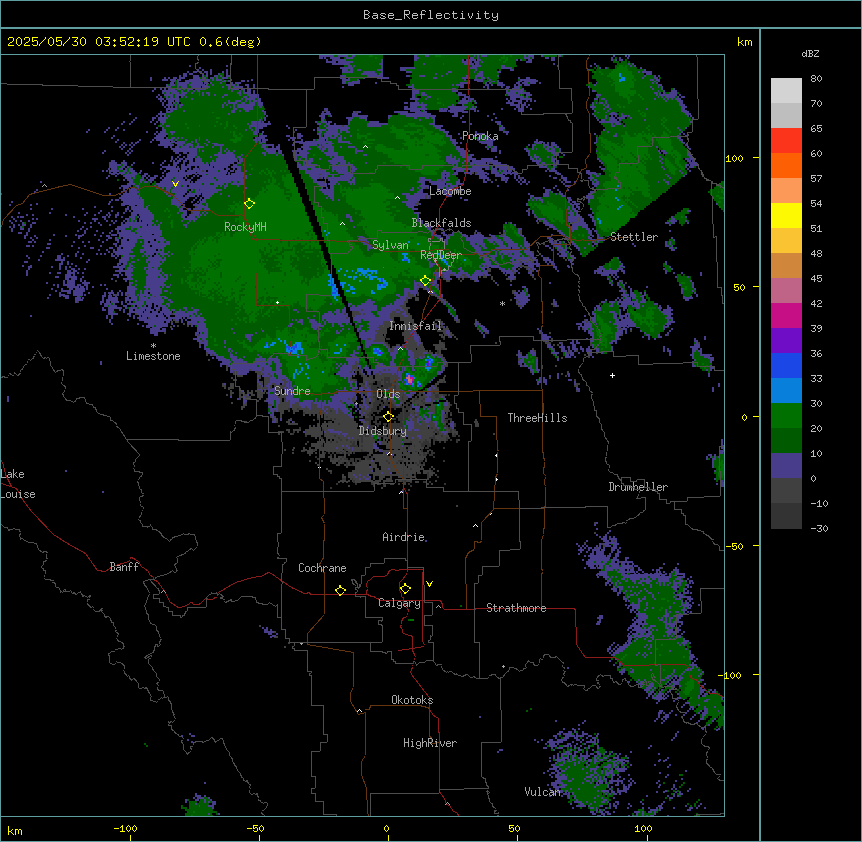Image resolution: width=862 pixels, height=842 pixels.
Task: Select the Didsbury town label
Action: tap(383, 431)
